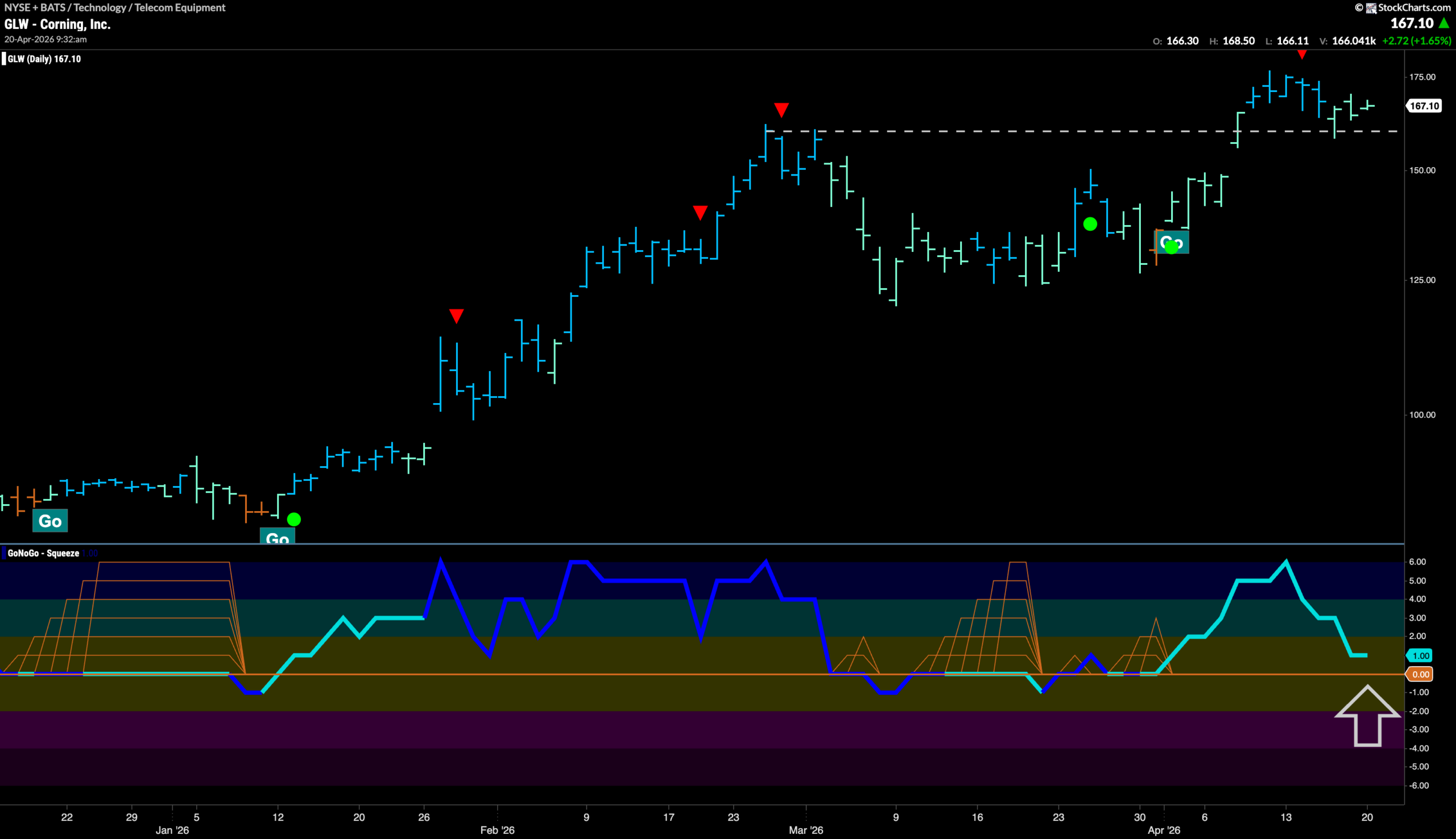The width and height of the screenshot is (1456, 839).
Task: Click the low value 166.11
Action: click(x=1293, y=41)
